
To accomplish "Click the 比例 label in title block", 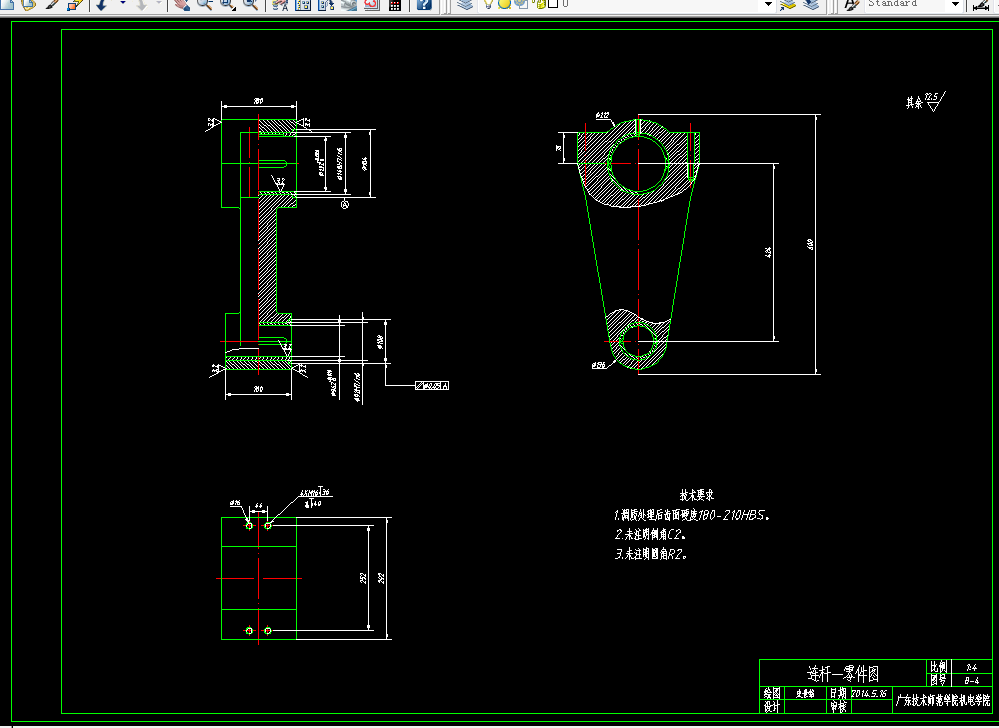I will click(x=938, y=667).
